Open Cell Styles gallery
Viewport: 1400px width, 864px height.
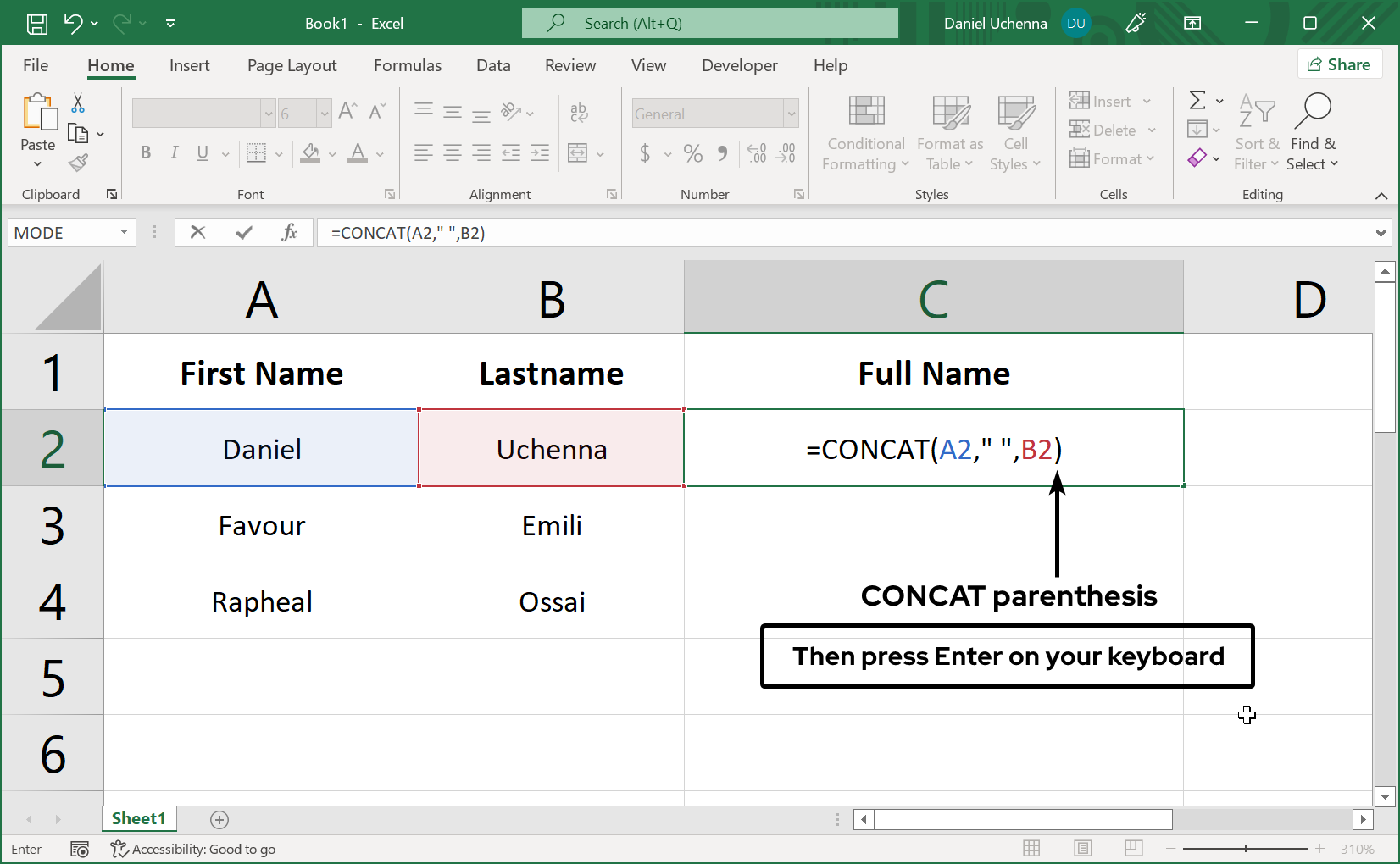point(1014,133)
